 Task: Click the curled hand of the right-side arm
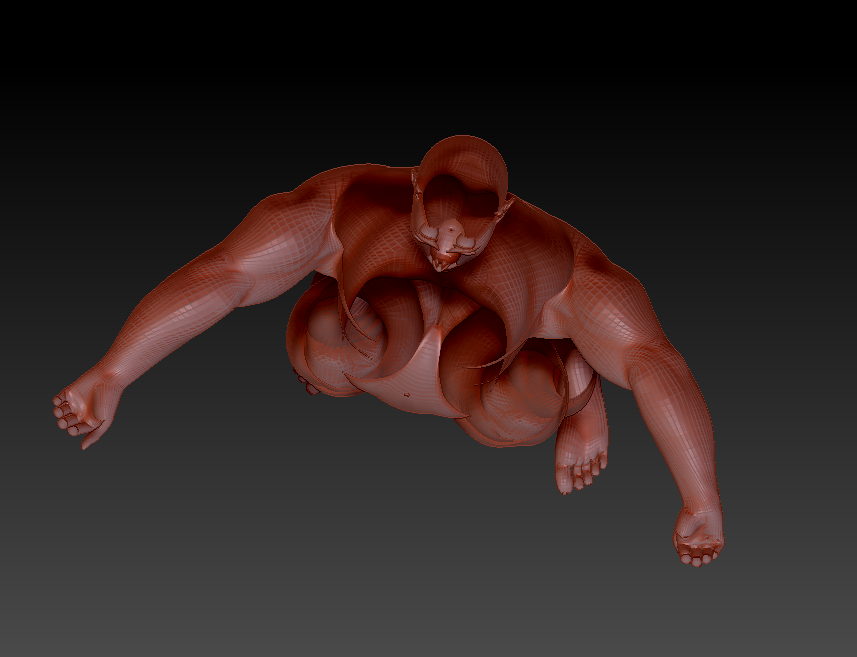coord(697,538)
